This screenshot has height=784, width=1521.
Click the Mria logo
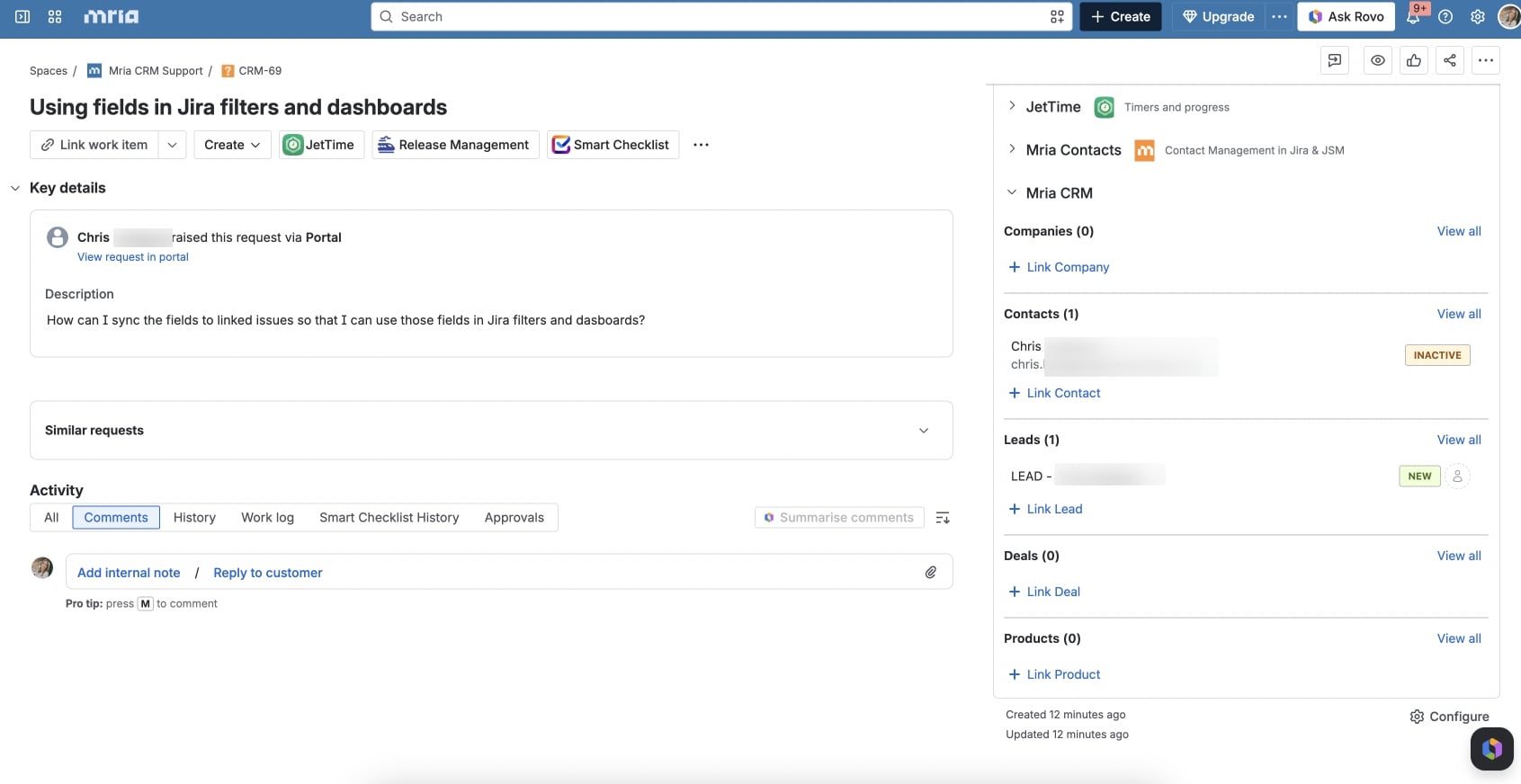111,16
